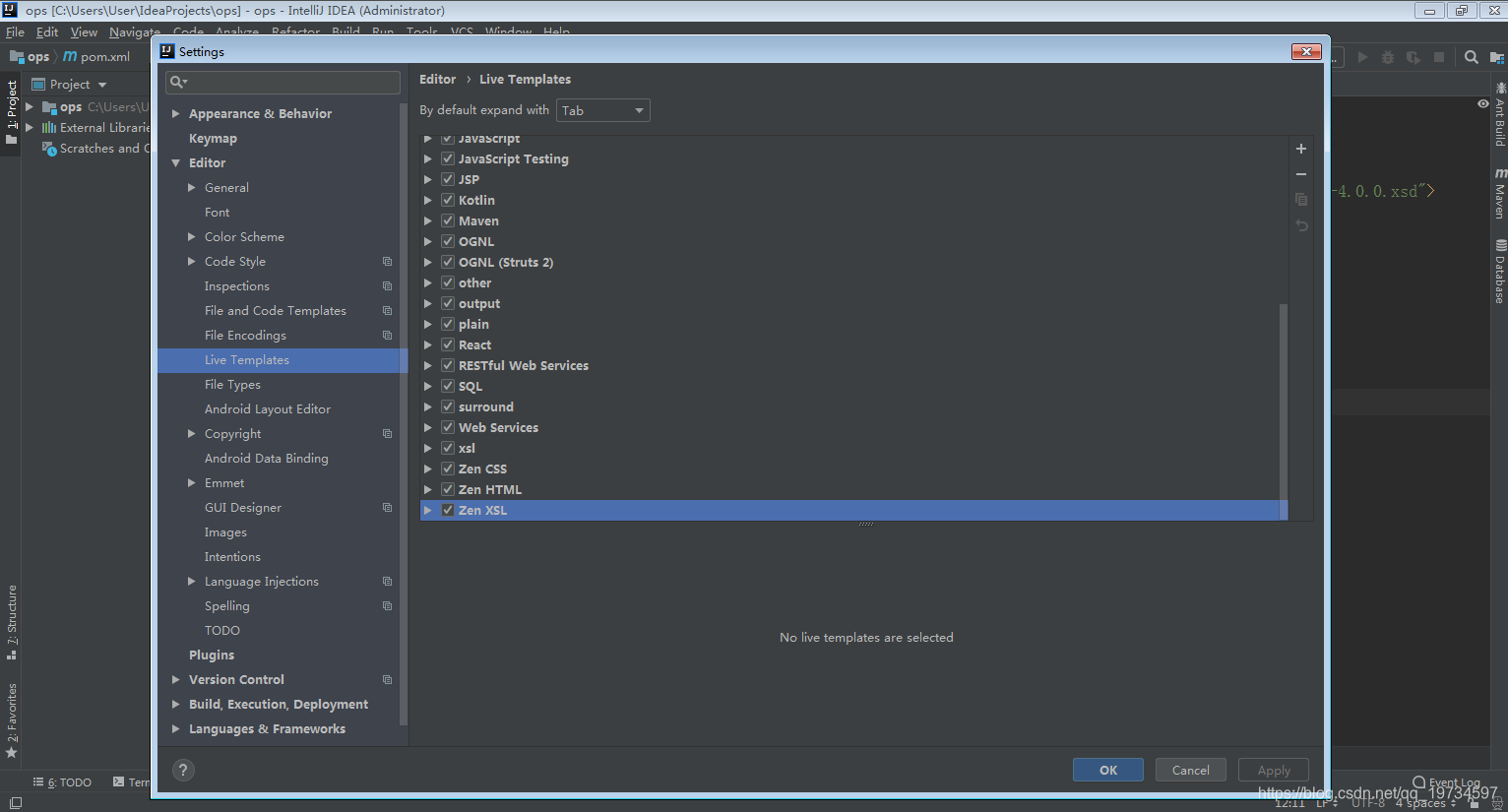Click the OK button
1508x812 pixels.
1108,770
